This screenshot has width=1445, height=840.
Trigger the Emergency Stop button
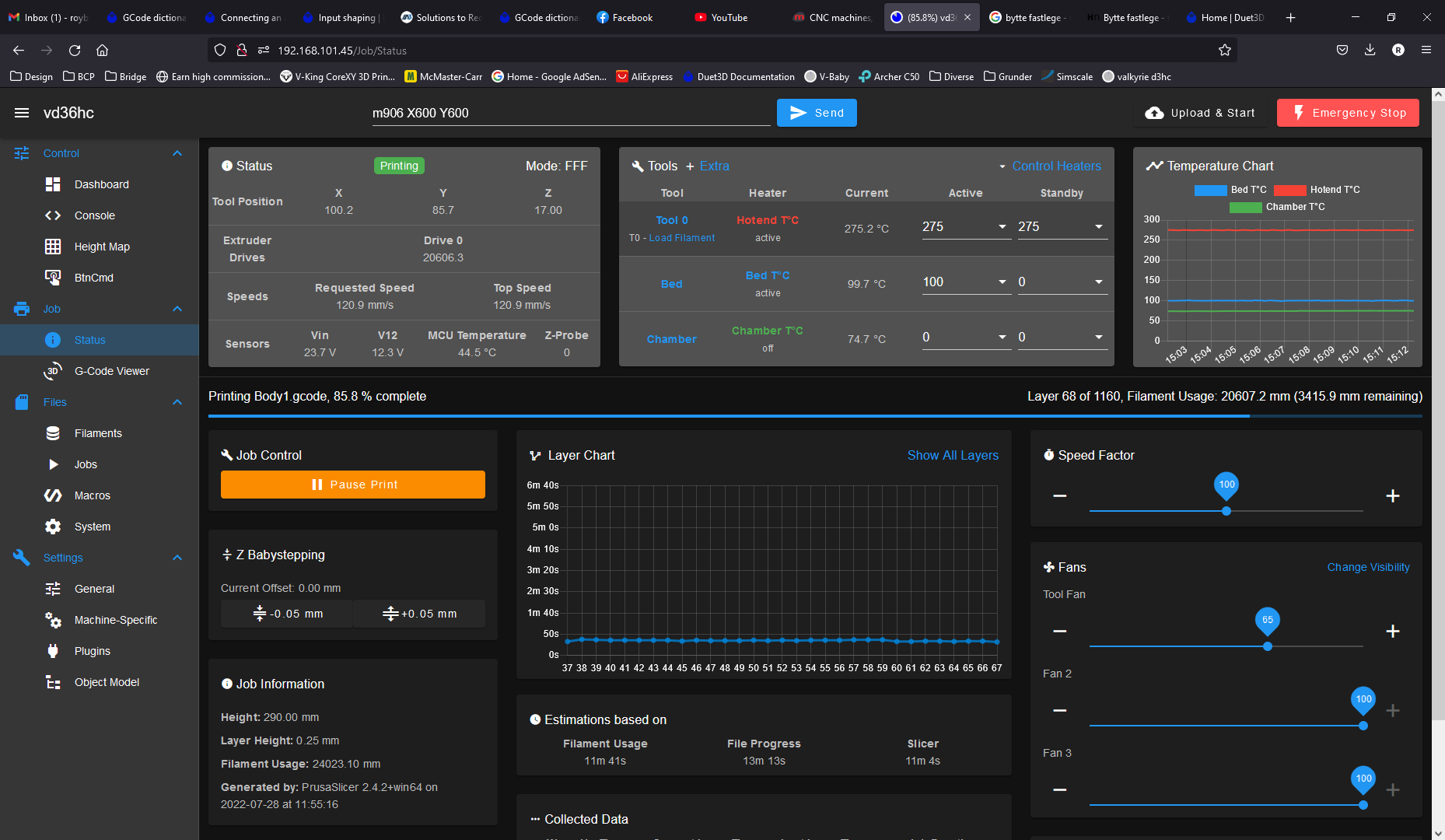point(1348,113)
